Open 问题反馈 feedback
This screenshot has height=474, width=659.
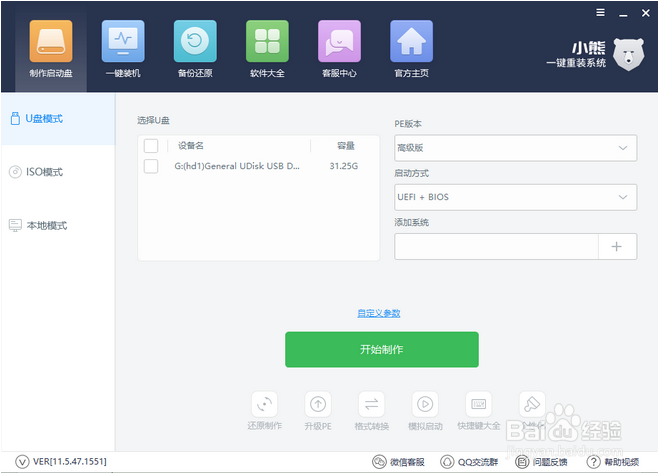[541, 462]
